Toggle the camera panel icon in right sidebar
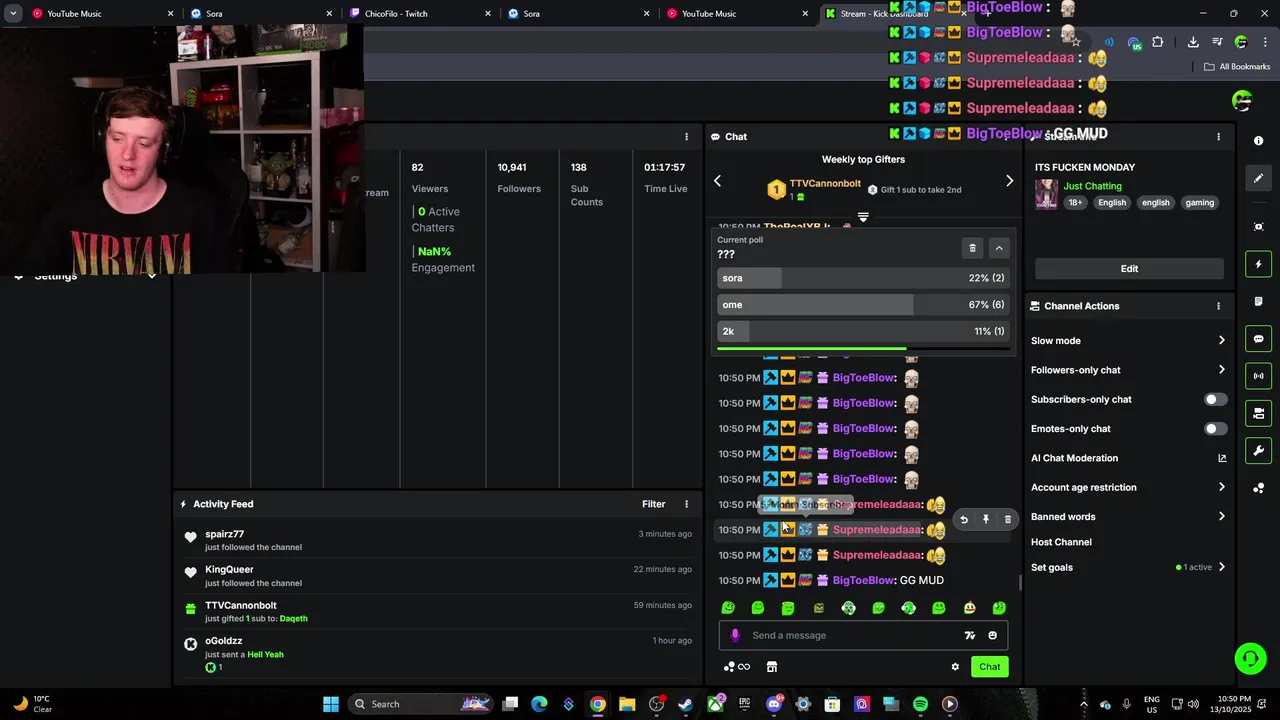 [x=1258, y=413]
